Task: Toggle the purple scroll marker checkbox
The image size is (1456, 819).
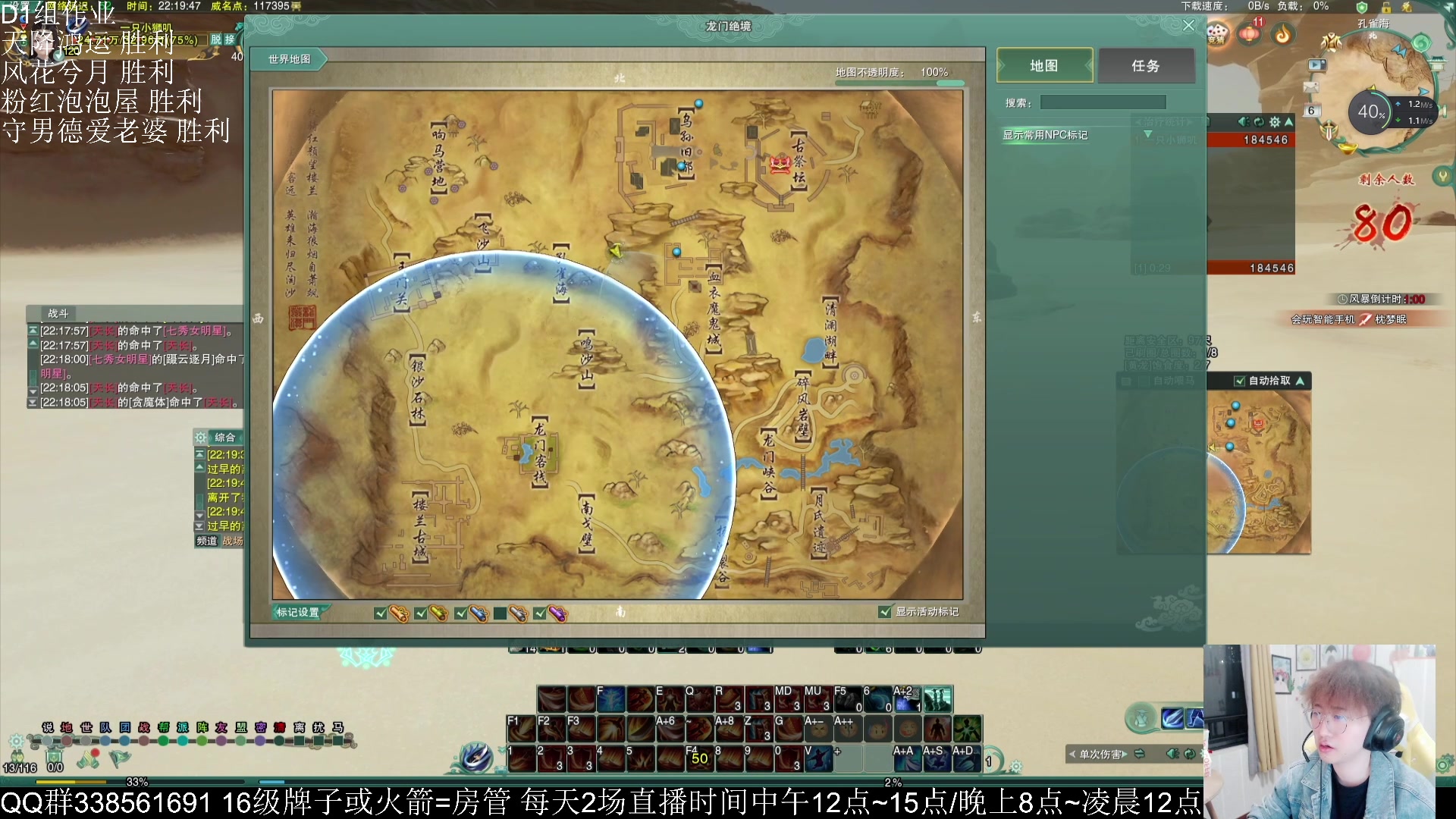Action: [x=540, y=613]
